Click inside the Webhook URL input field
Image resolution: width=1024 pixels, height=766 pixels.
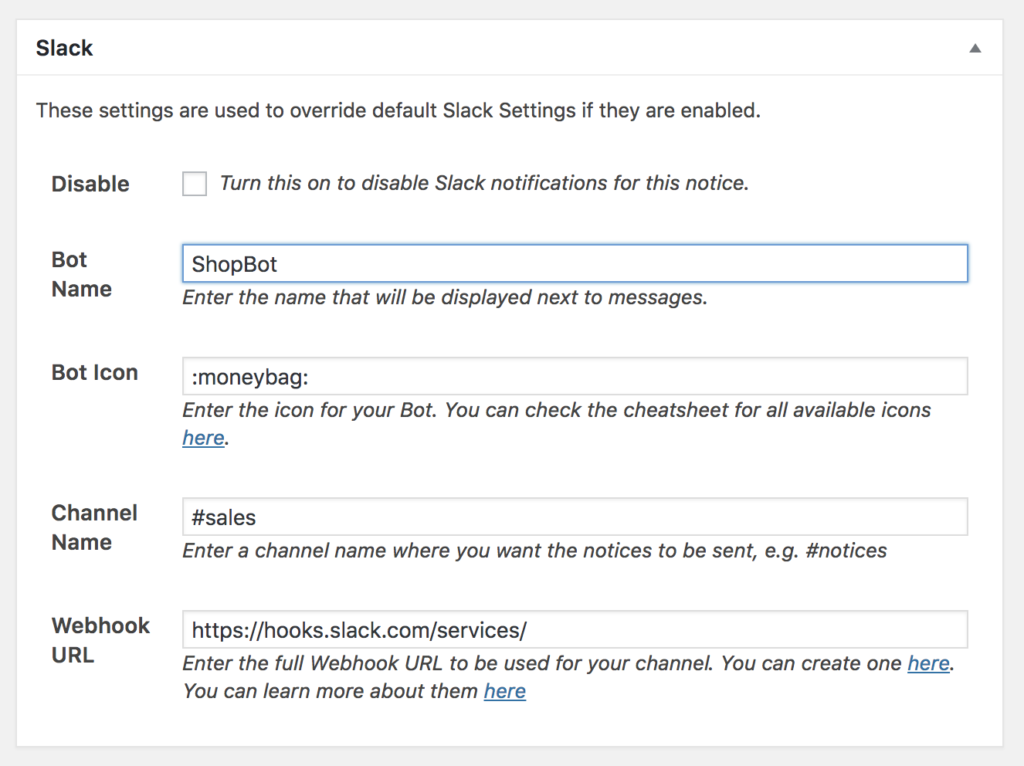point(574,630)
